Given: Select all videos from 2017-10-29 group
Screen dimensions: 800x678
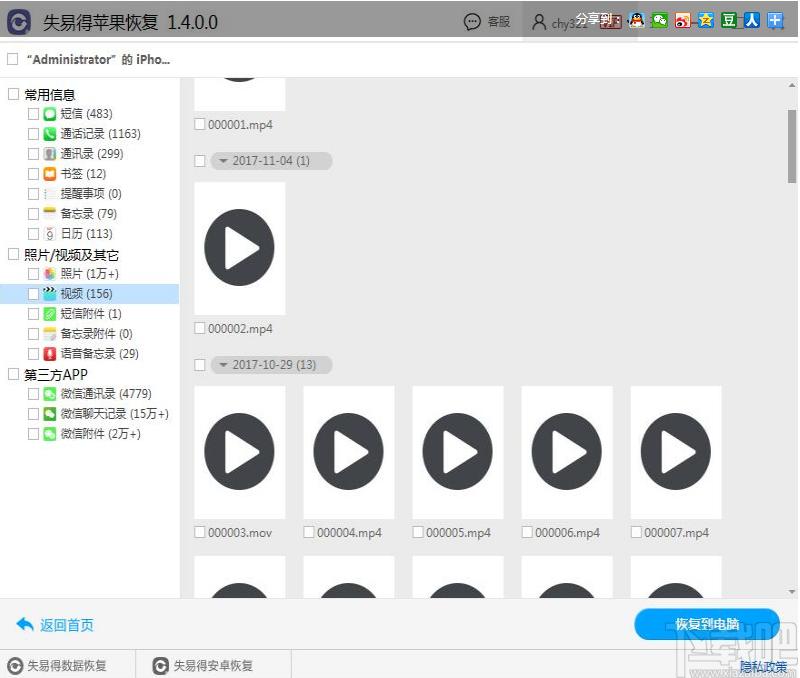Looking at the screenshot, I should [200, 365].
